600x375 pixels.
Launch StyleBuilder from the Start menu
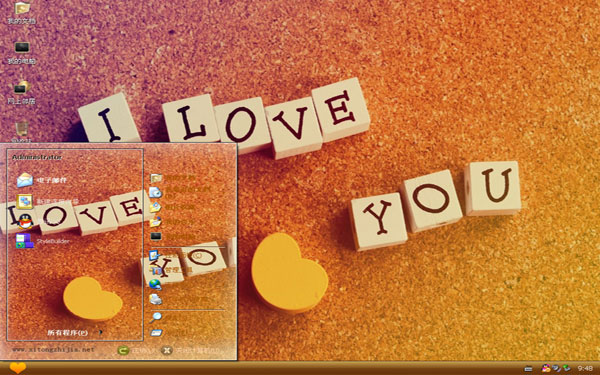tap(42, 241)
